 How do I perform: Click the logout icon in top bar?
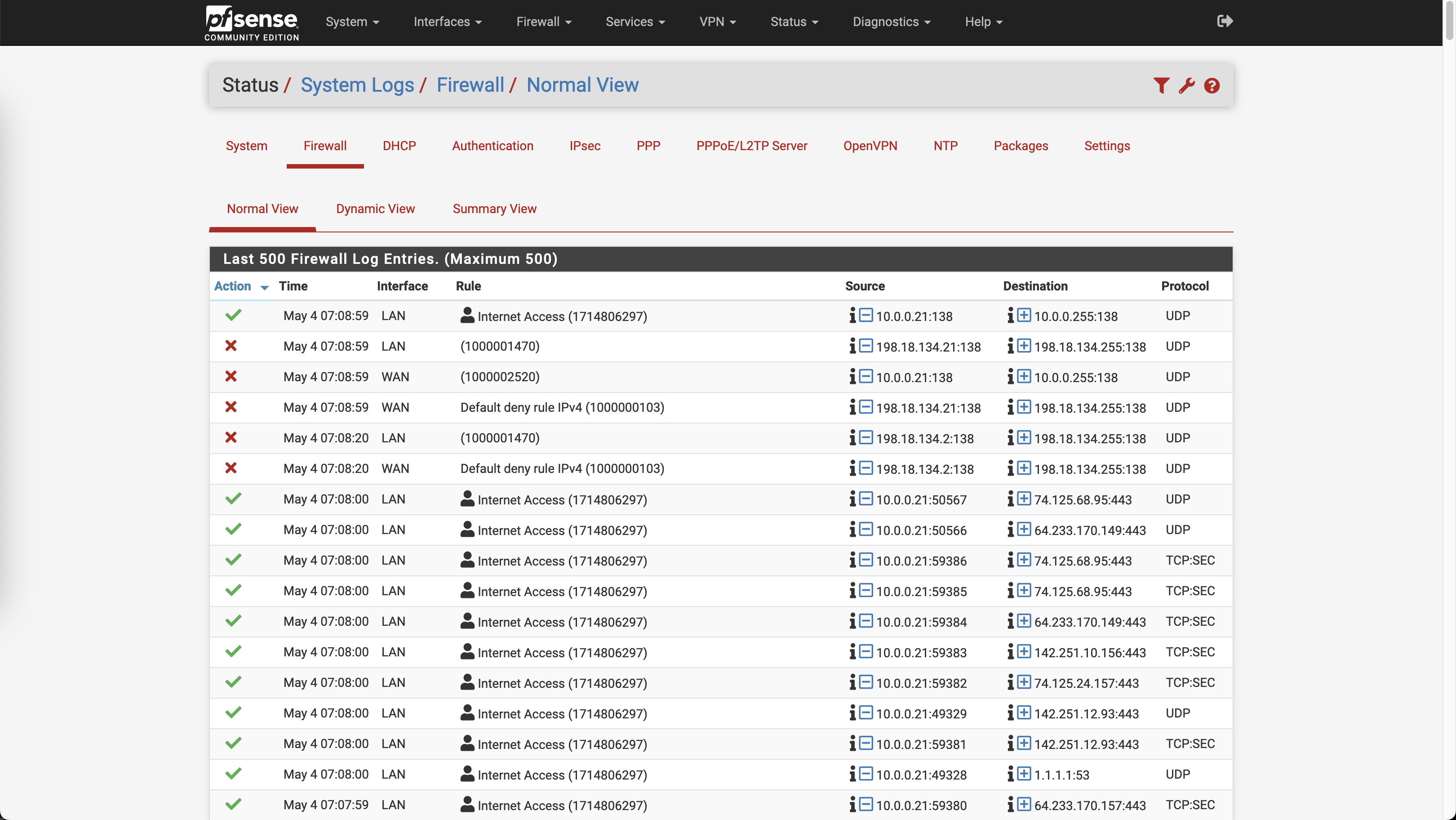1224,22
